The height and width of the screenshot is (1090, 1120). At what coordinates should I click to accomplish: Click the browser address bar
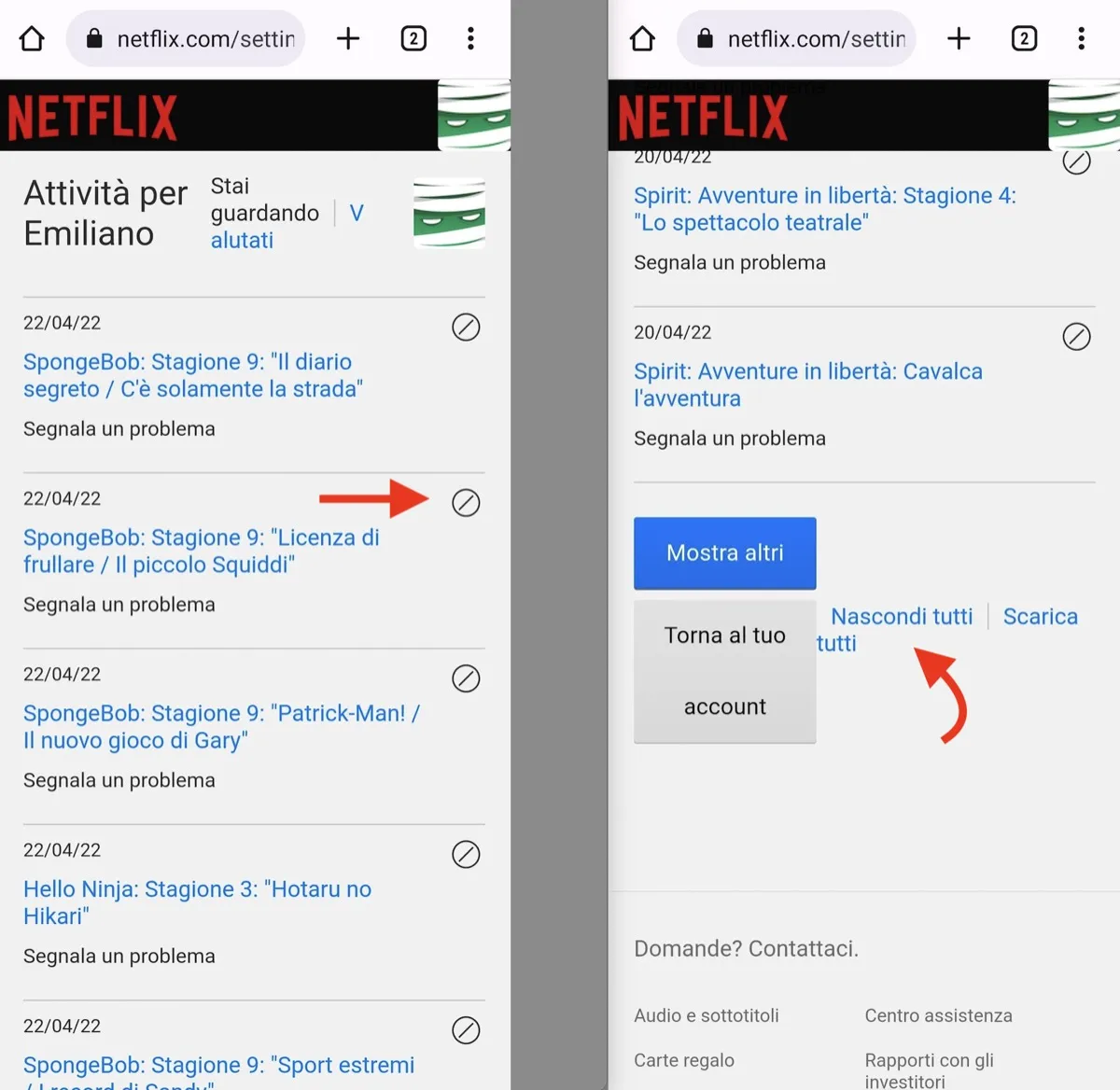pyautogui.click(x=185, y=38)
